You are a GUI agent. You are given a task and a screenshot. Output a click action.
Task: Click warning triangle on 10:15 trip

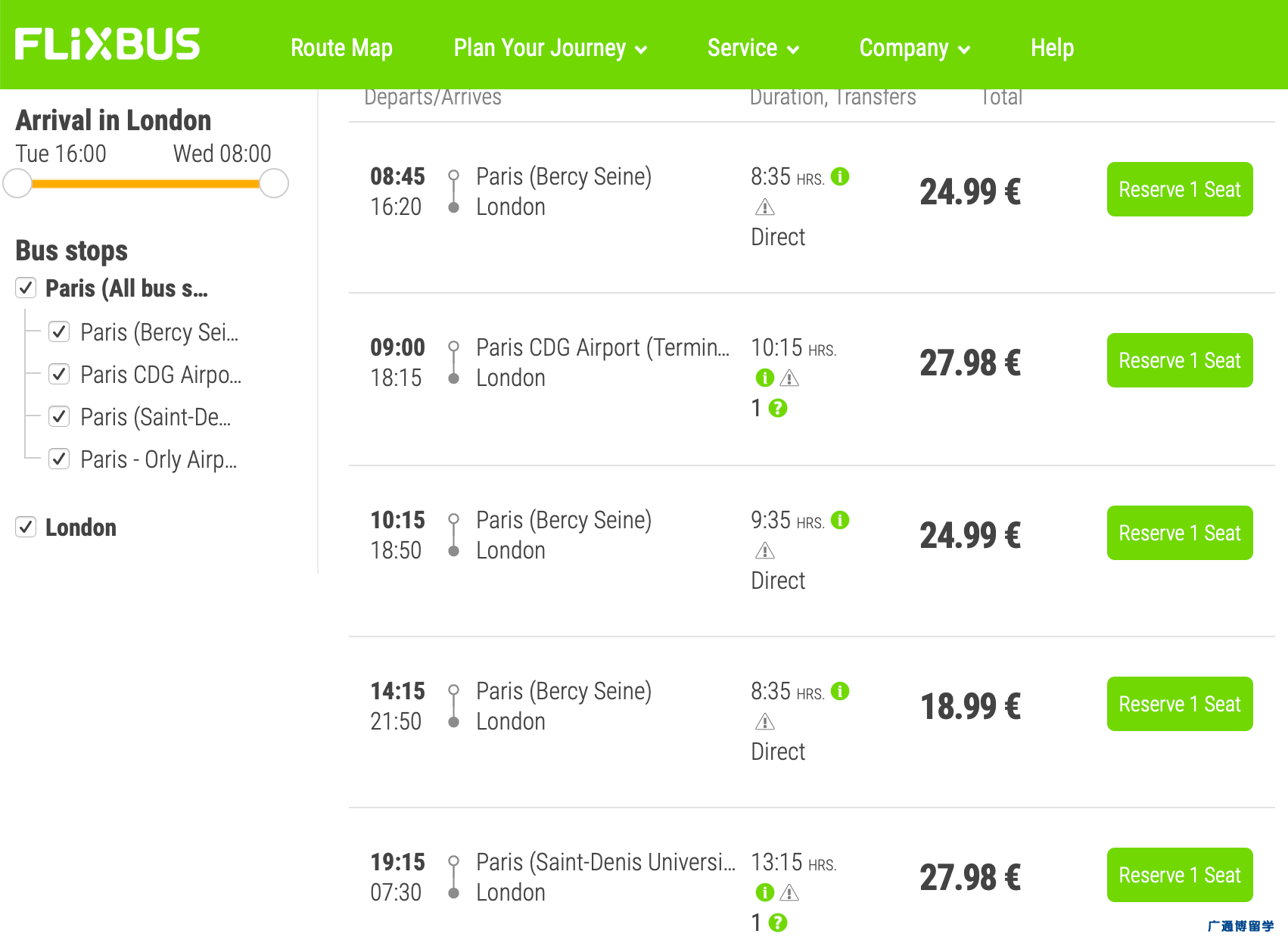point(765,550)
